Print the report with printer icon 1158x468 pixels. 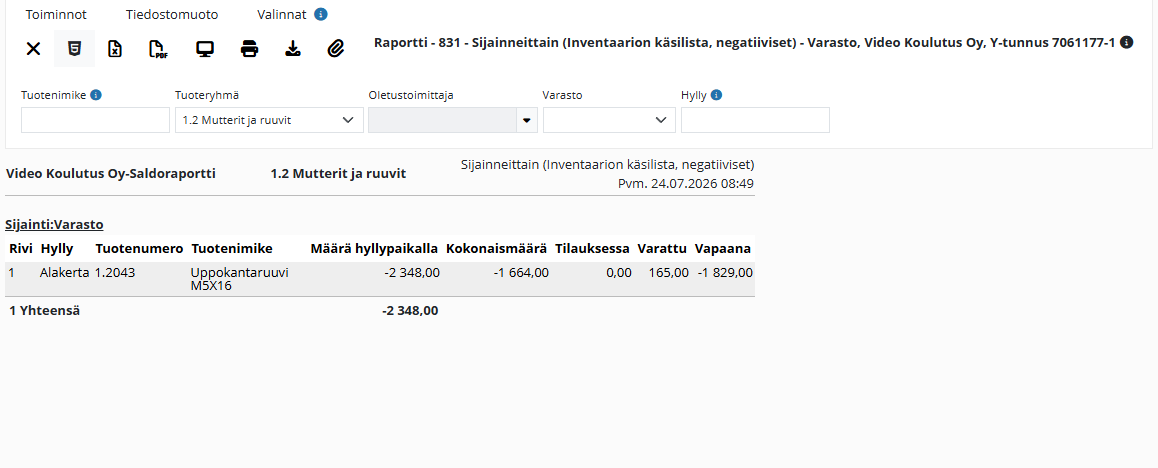pos(250,49)
